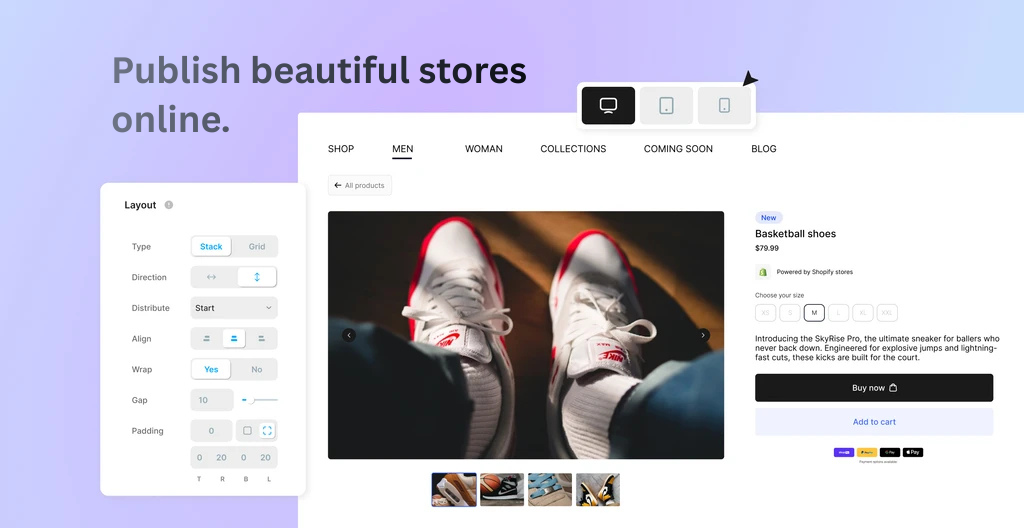Switch to desktop preview icon
The height and width of the screenshot is (528, 1024).
[608, 105]
